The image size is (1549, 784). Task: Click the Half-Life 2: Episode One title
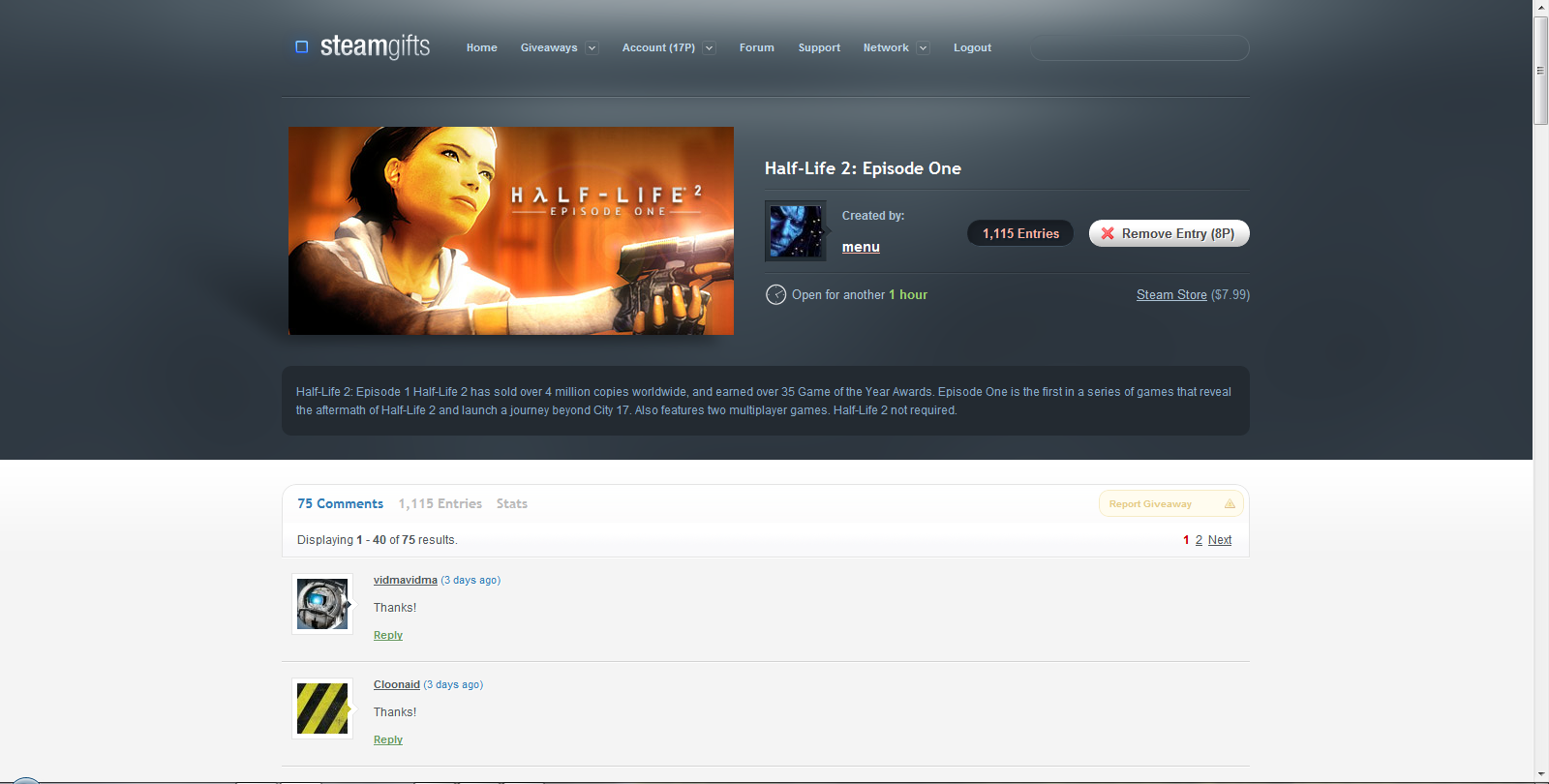[863, 168]
